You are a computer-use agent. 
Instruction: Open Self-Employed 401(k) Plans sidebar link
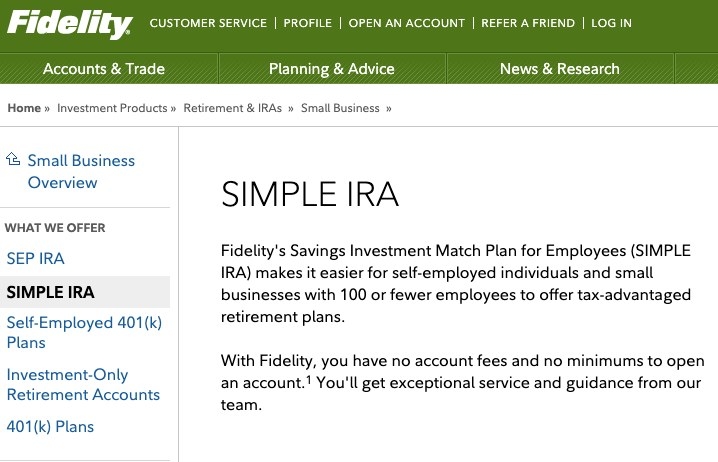coord(84,332)
